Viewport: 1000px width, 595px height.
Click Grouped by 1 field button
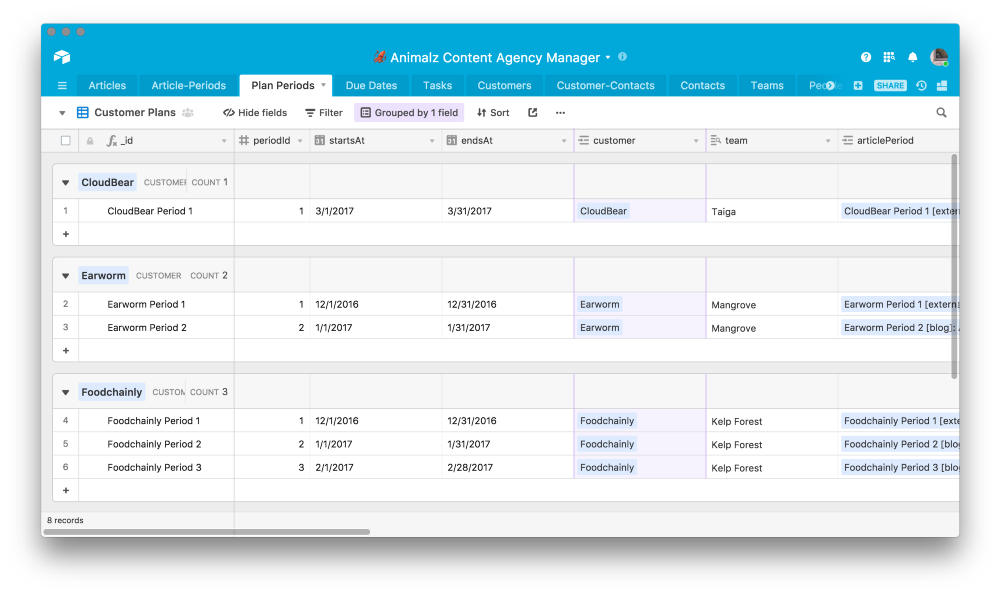[x=409, y=112]
